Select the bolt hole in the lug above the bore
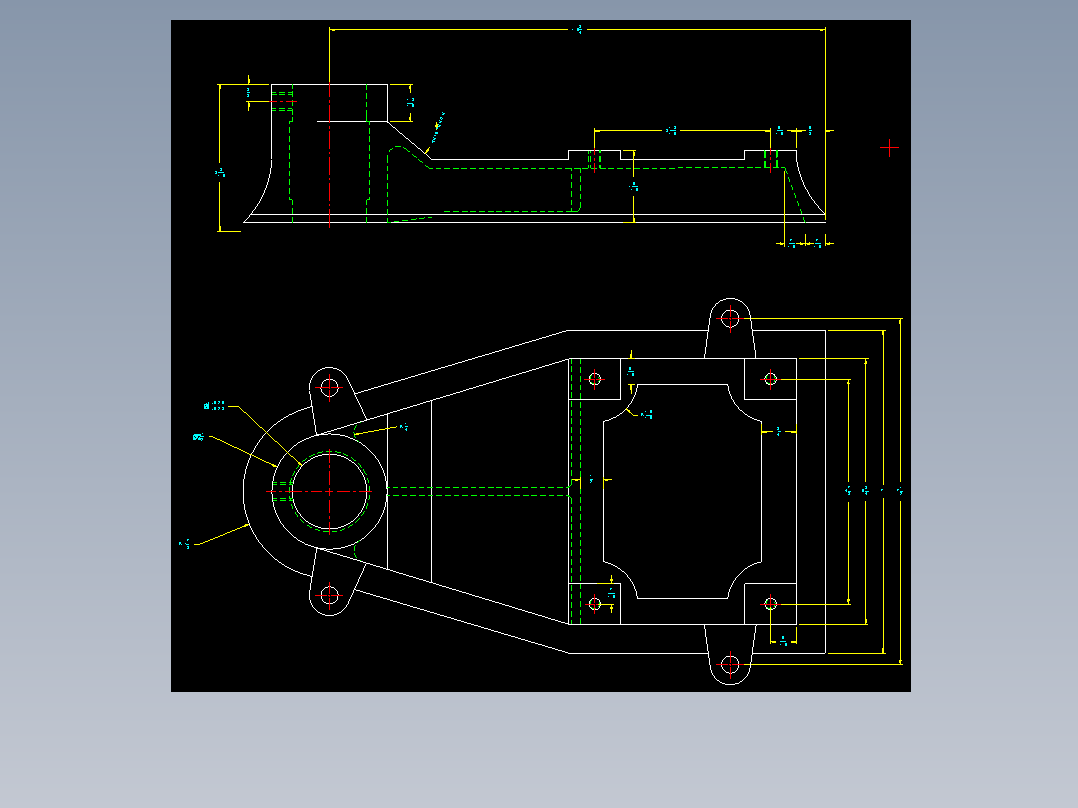Viewport: 1078px width, 808px height. (x=329, y=387)
